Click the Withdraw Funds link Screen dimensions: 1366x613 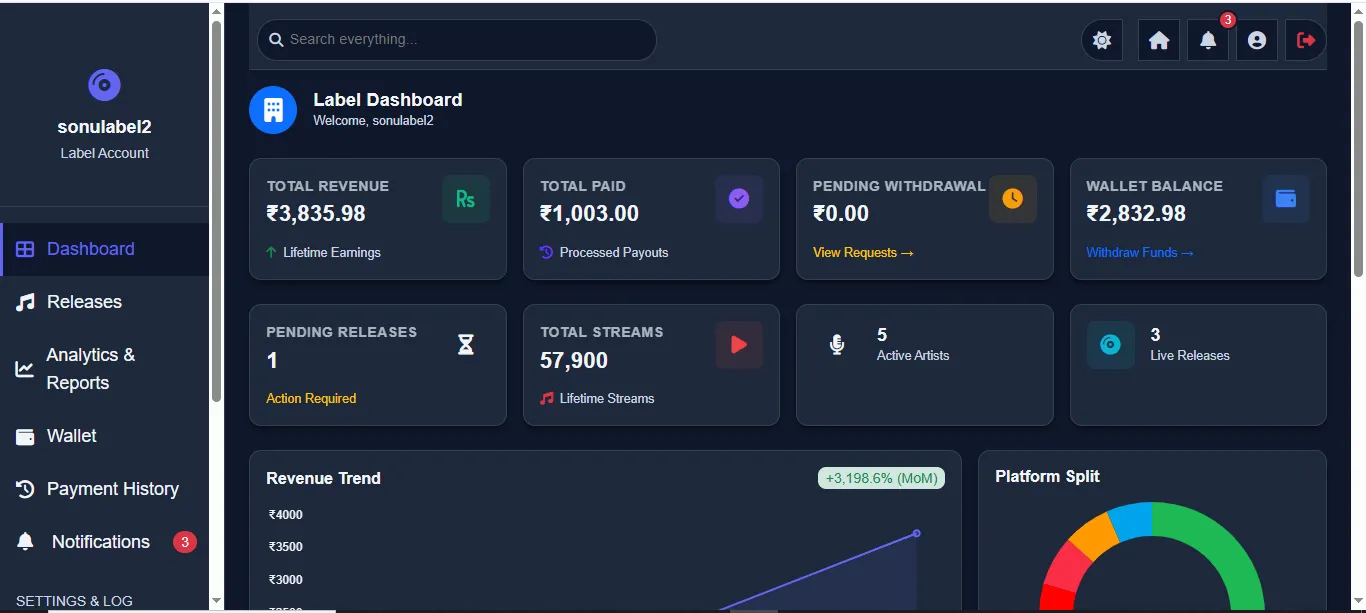click(1140, 253)
